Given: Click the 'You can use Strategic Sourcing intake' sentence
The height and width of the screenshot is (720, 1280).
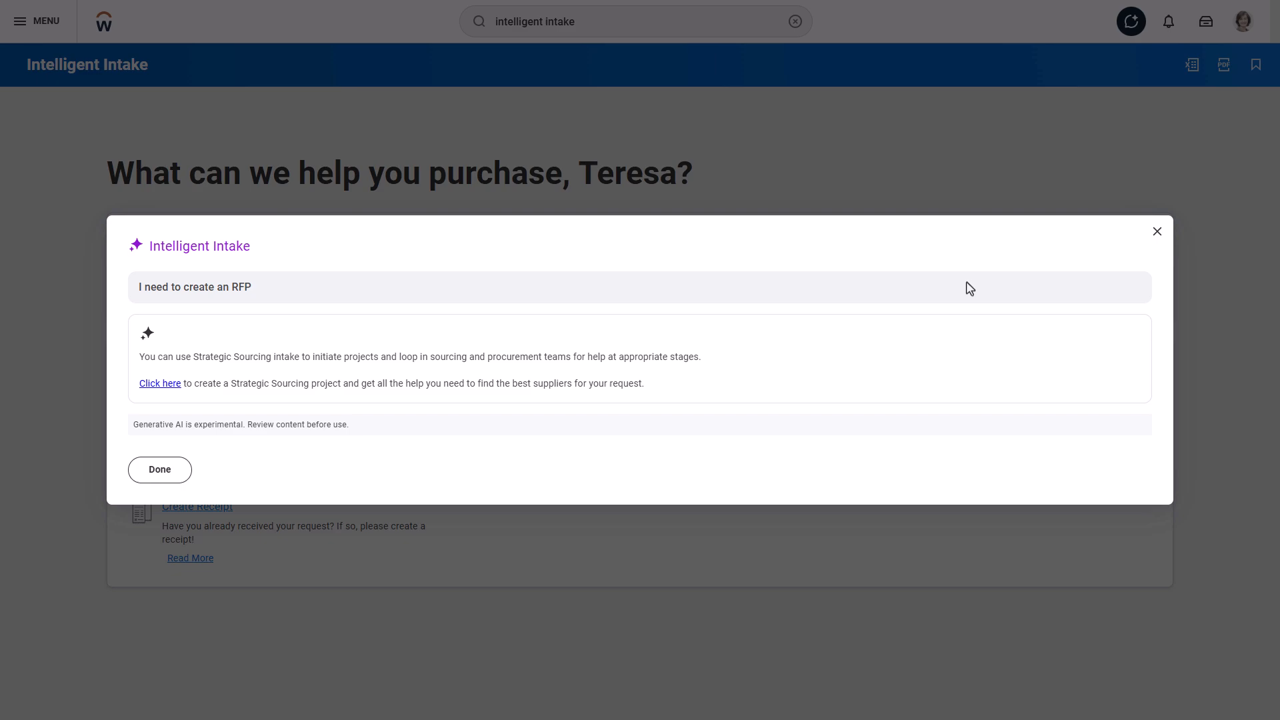Looking at the screenshot, I should (x=420, y=356).
